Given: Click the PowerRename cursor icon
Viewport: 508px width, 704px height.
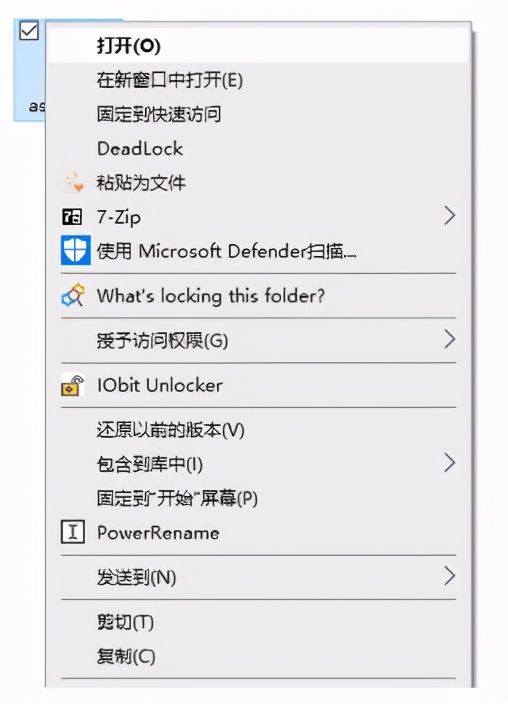Looking at the screenshot, I should (x=73, y=532).
